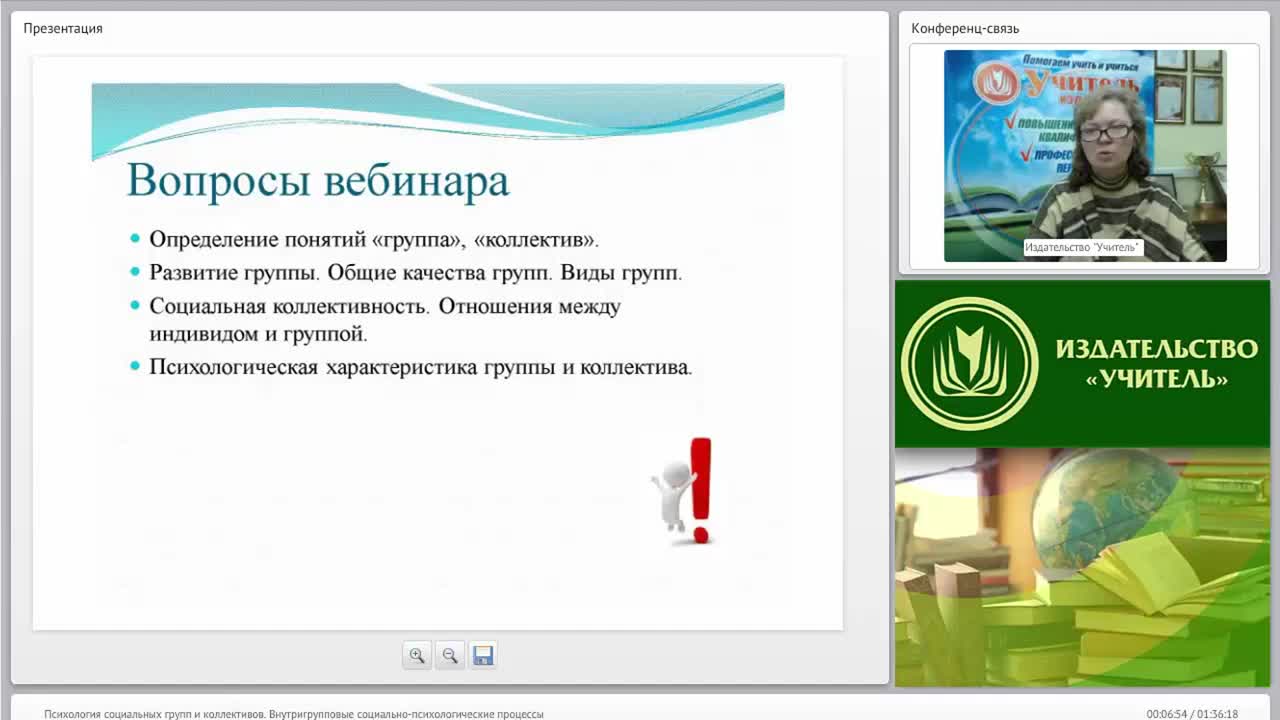Click the slide heading Вопросы вебинара
The height and width of the screenshot is (720, 1280).
(318, 181)
